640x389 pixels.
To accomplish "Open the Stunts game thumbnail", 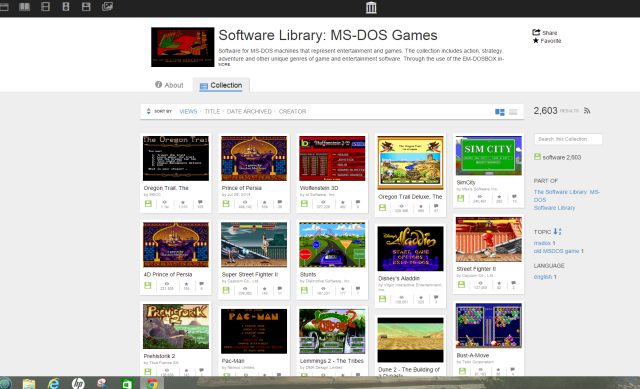I will 332,245.
